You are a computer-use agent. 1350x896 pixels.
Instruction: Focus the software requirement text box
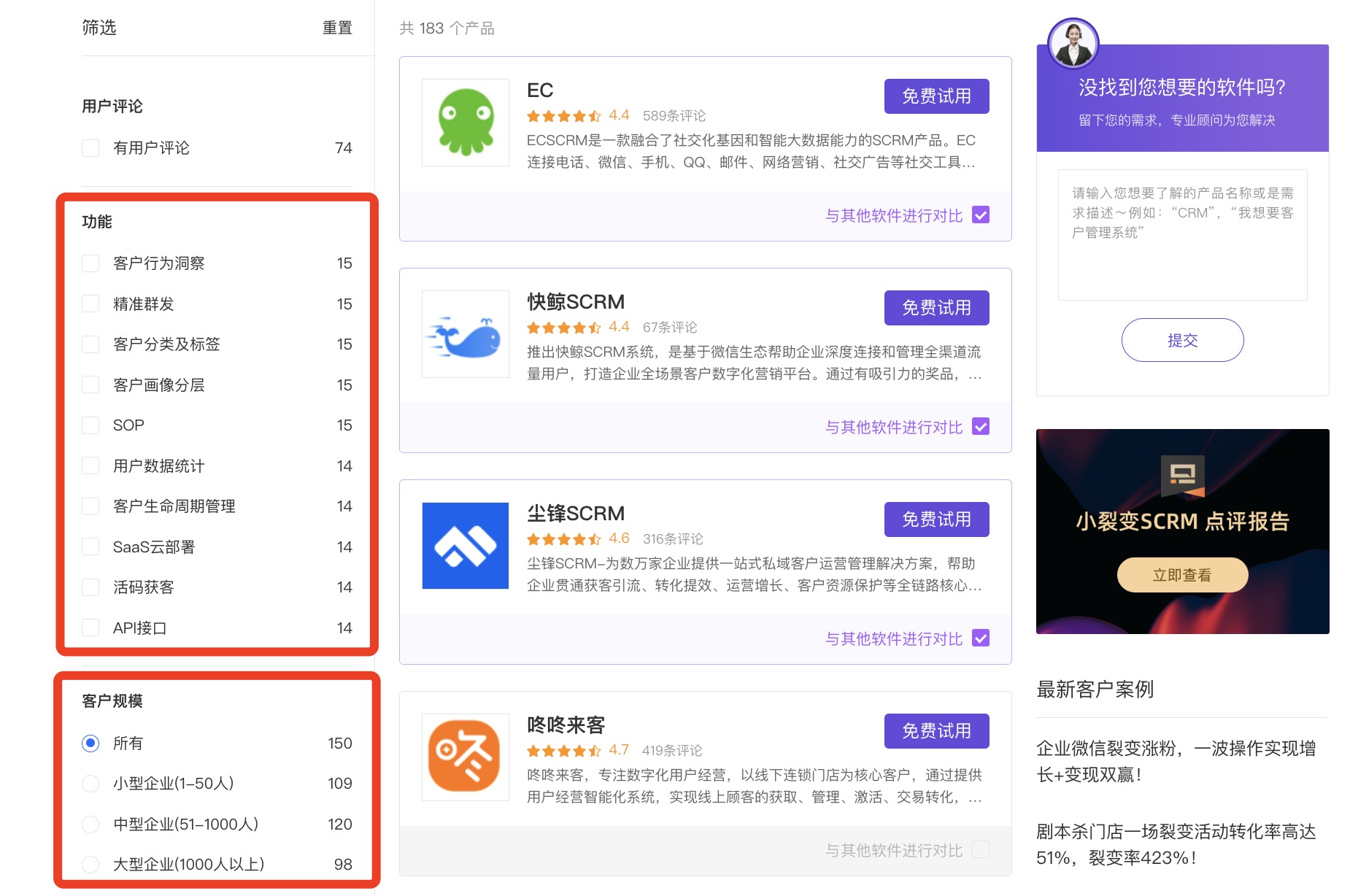[x=1182, y=235]
